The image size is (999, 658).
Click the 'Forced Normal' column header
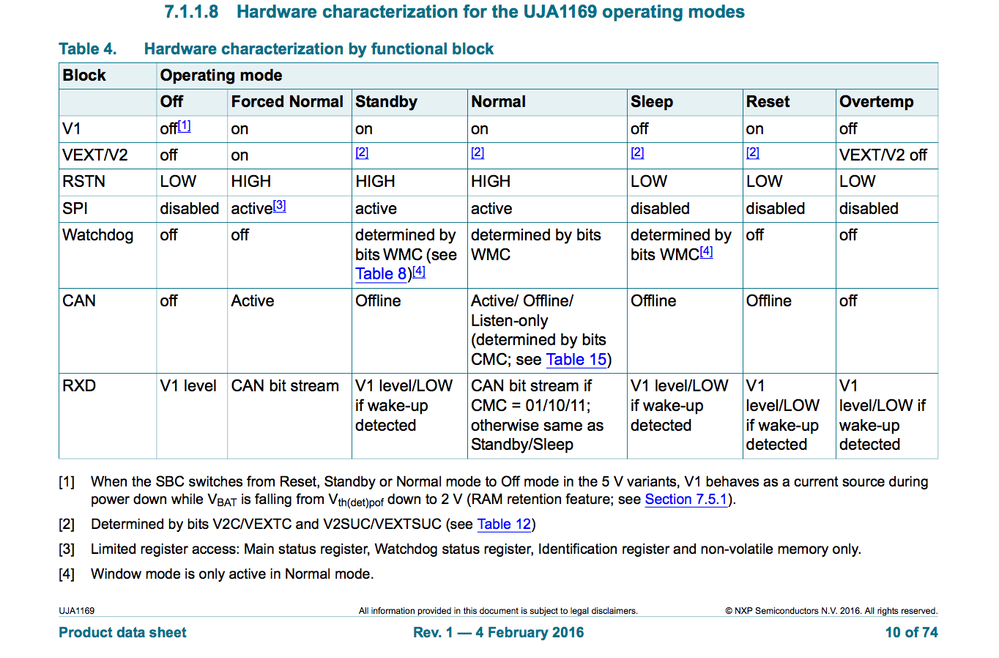coord(287,102)
